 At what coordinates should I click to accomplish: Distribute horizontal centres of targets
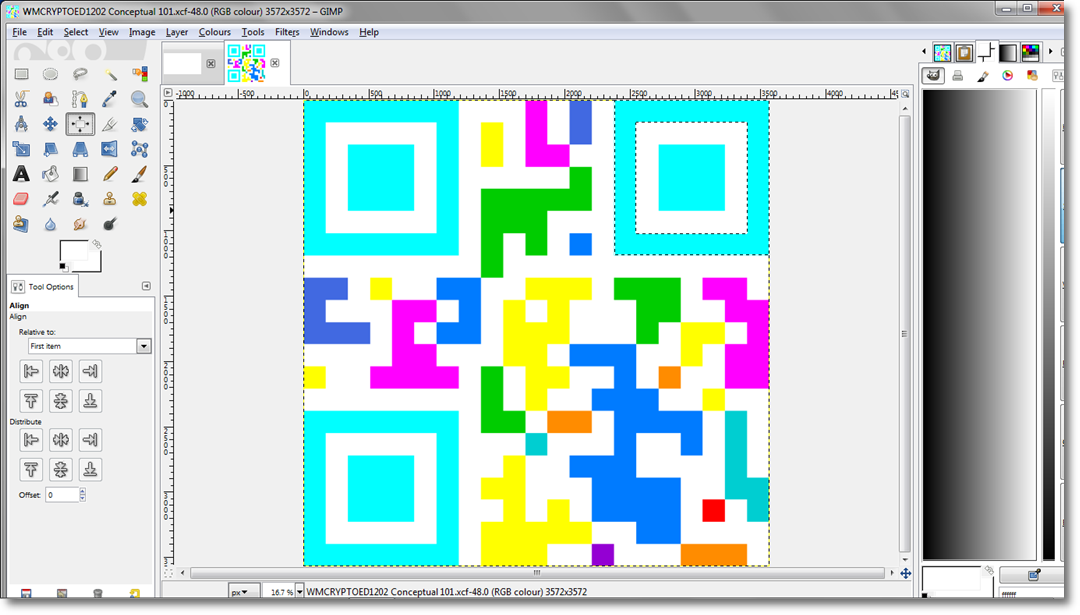coord(61,439)
